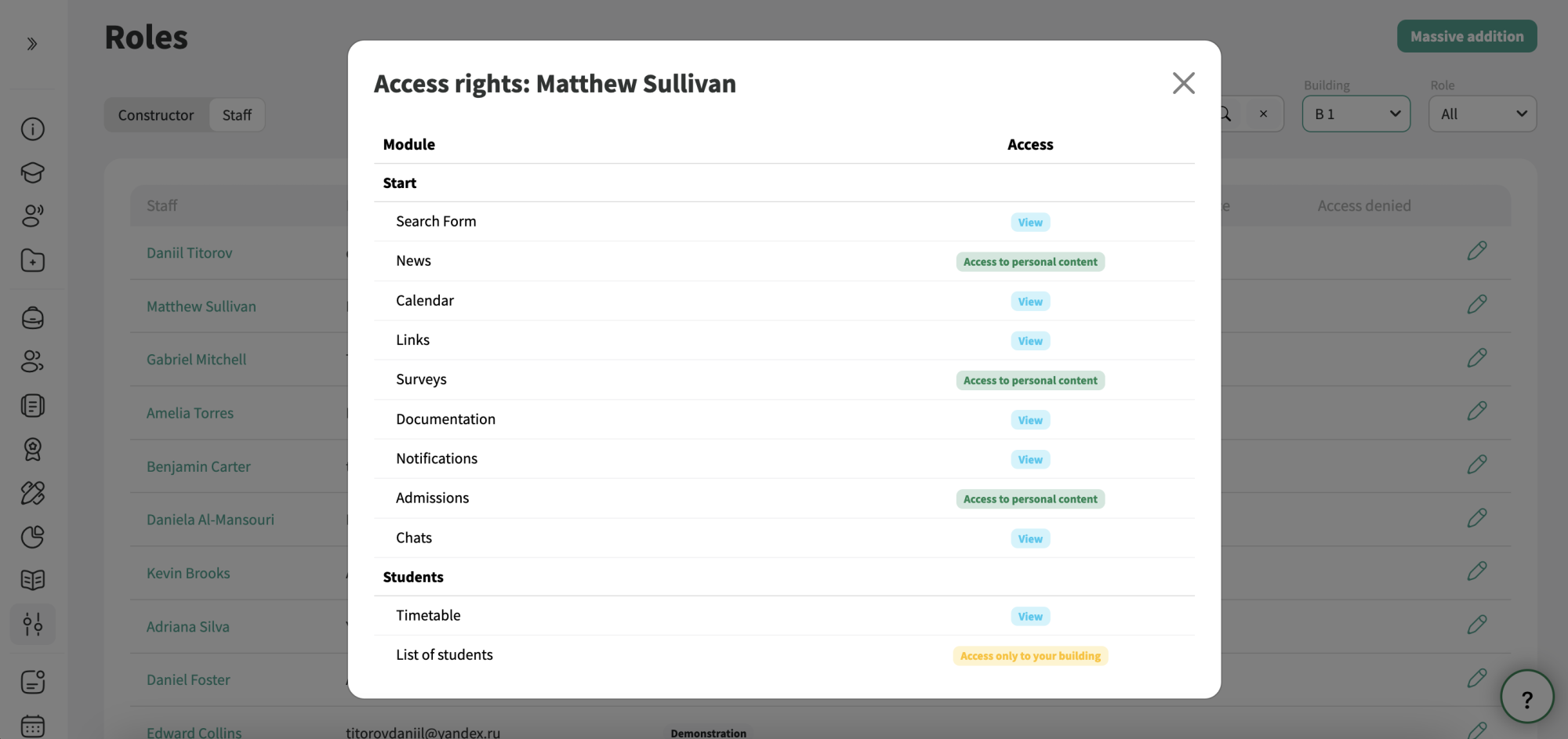The width and height of the screenshot is (1568, 739).
Task: Click the help question mark button
Action: click(1526, 697)
